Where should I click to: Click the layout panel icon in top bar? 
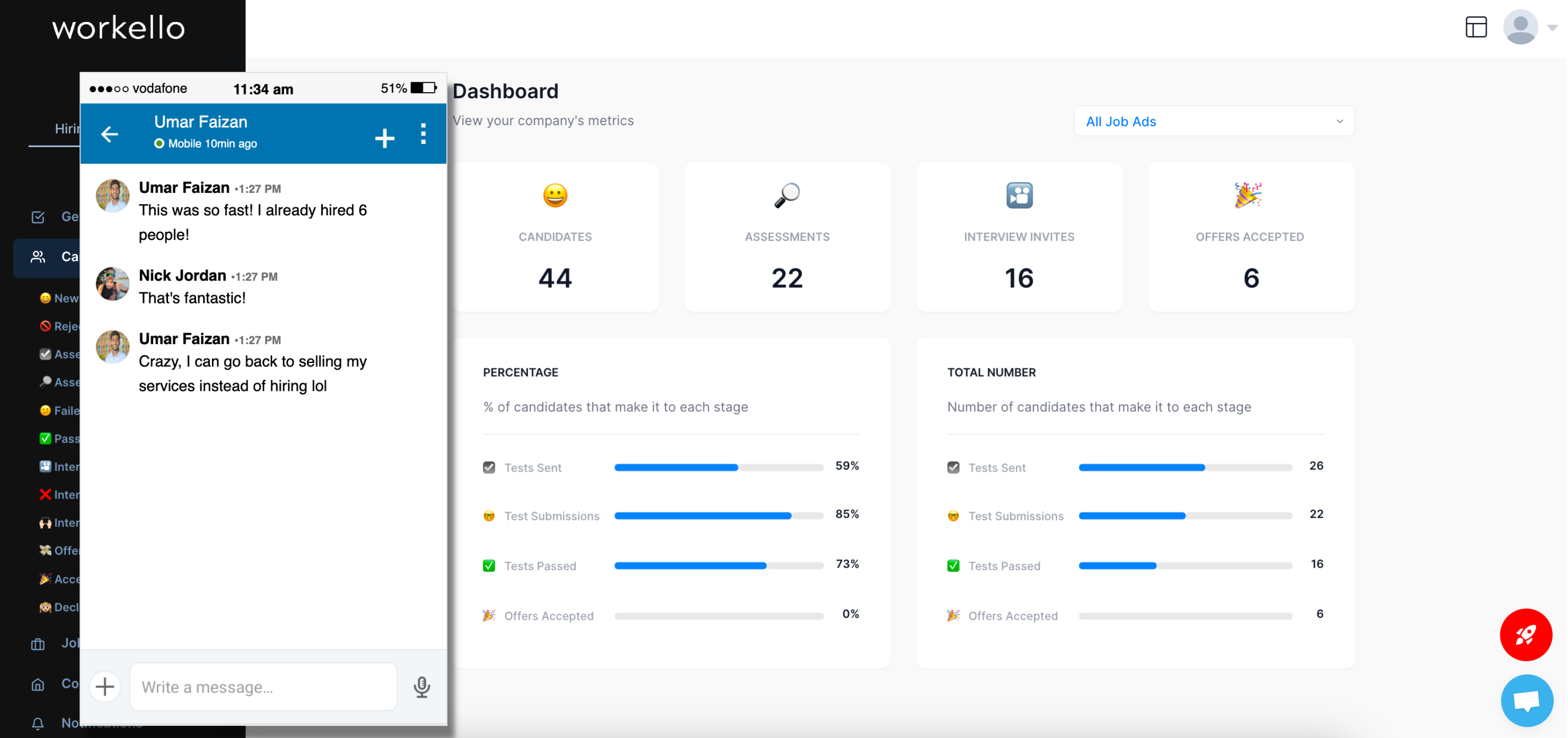pyautogui.click(x=1475, y=27)
